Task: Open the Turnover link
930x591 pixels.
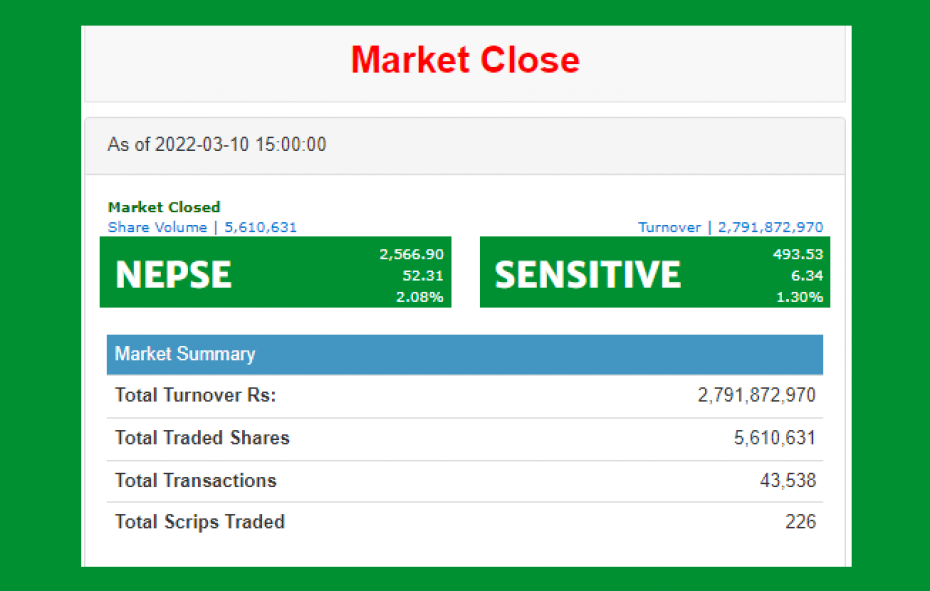Action: (x=730, y=227)
